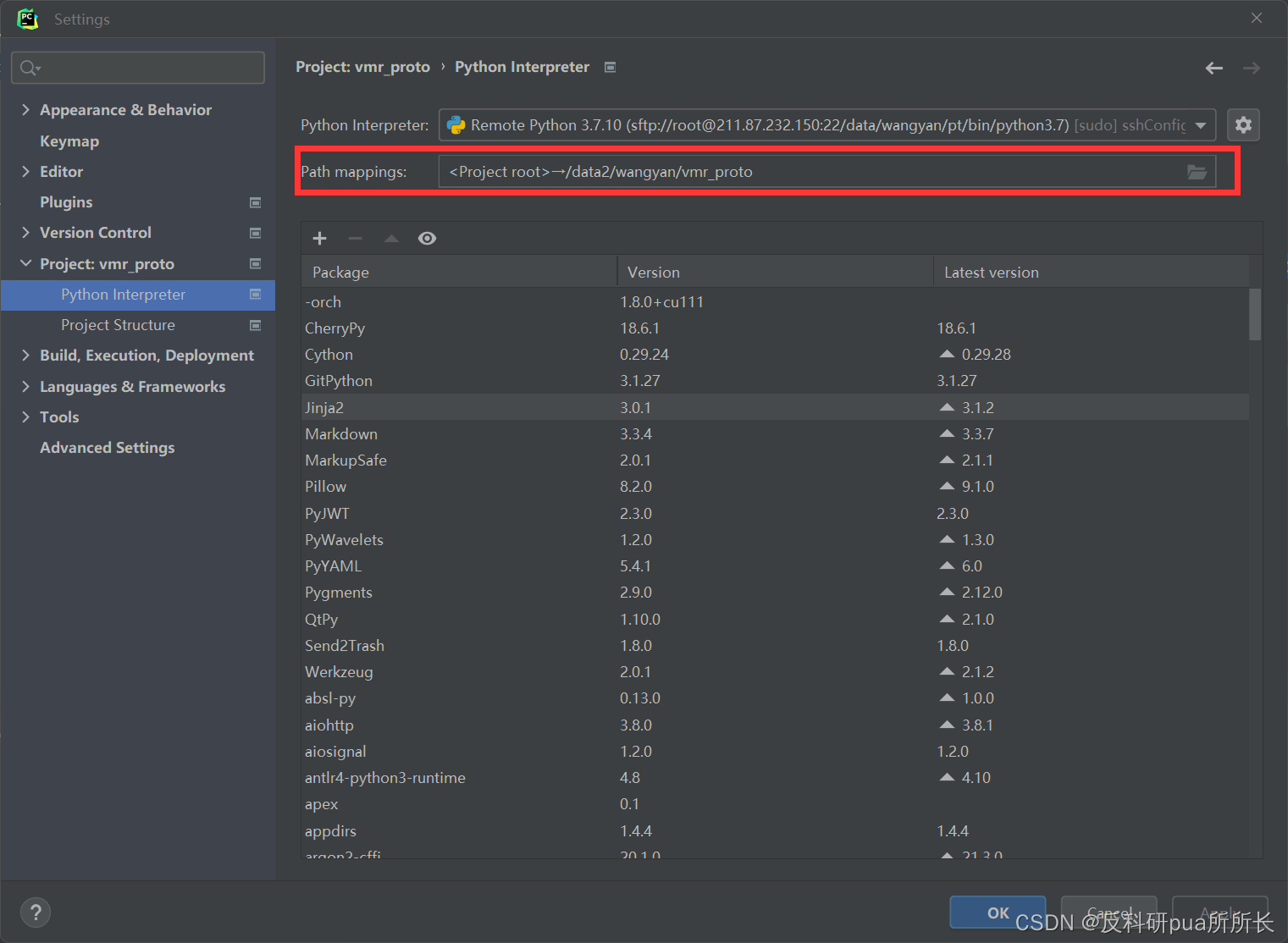Viewport: 1288px width, 943px height.
Task: Select the antlr4-python3-runtime package row
Action: coord(775,777)
